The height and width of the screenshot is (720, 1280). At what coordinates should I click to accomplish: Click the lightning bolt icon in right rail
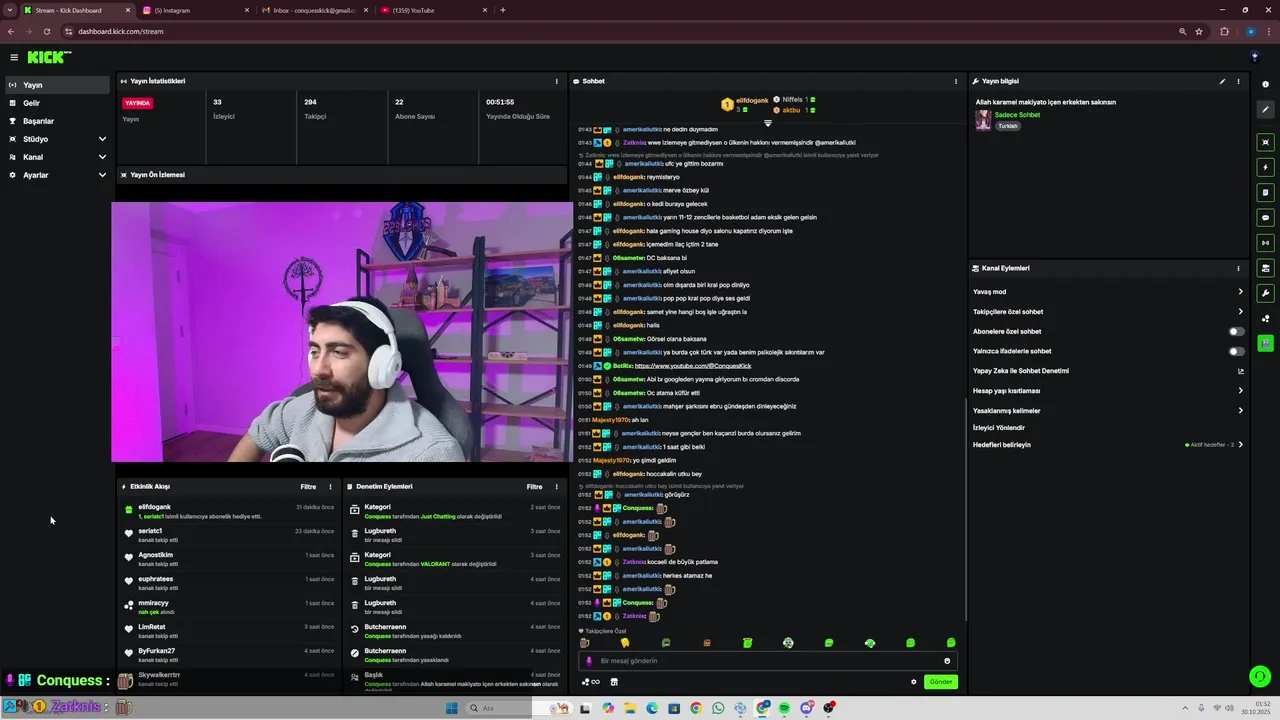coord(1266,167)
